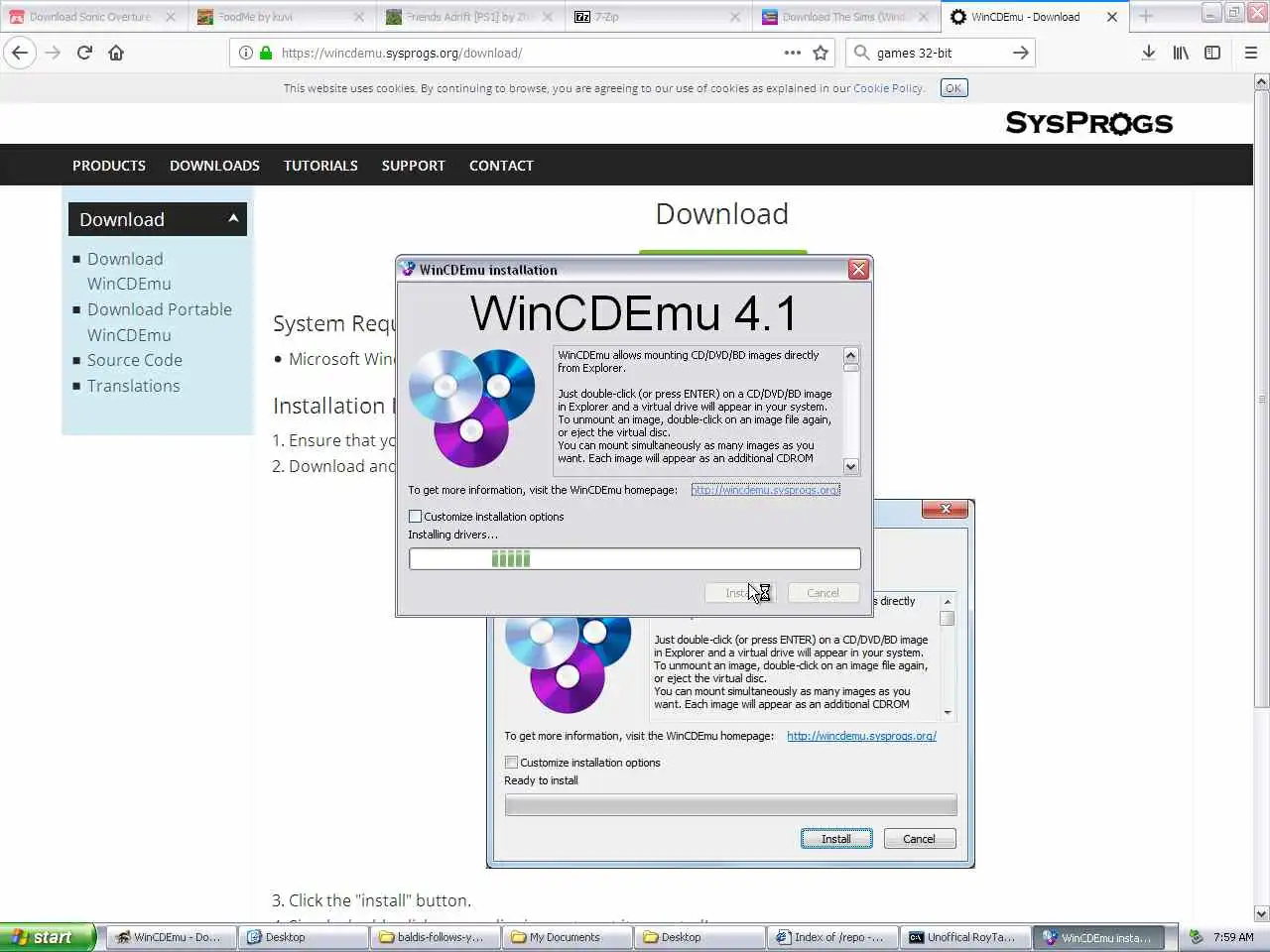This screenshot has height=952, width=1270.
Task: Switch to the FoodMe by kuvi tab
Action: coord(280,17)
